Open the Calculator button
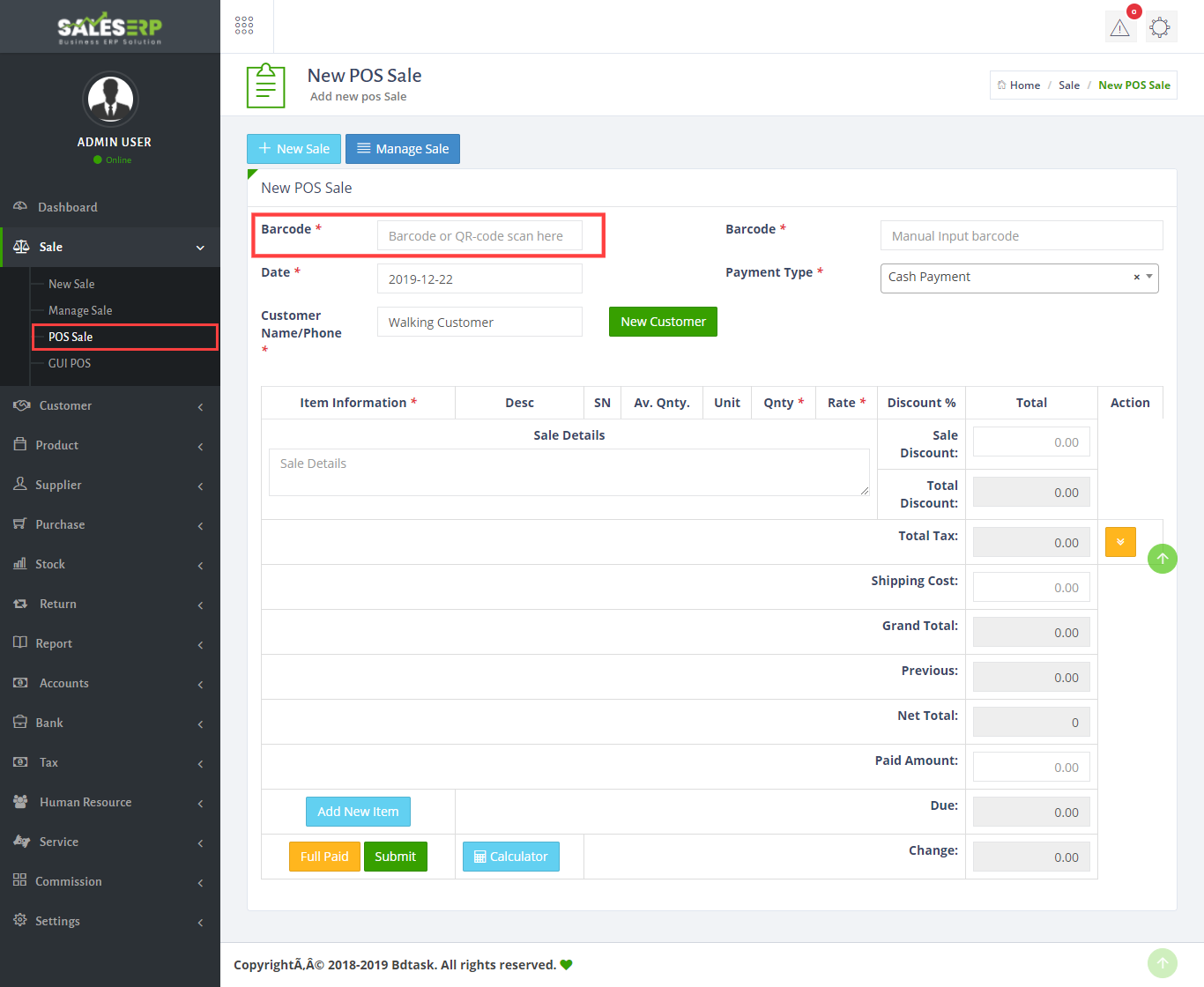Viewport: 1204px width, 987px height. pos(511,857)
